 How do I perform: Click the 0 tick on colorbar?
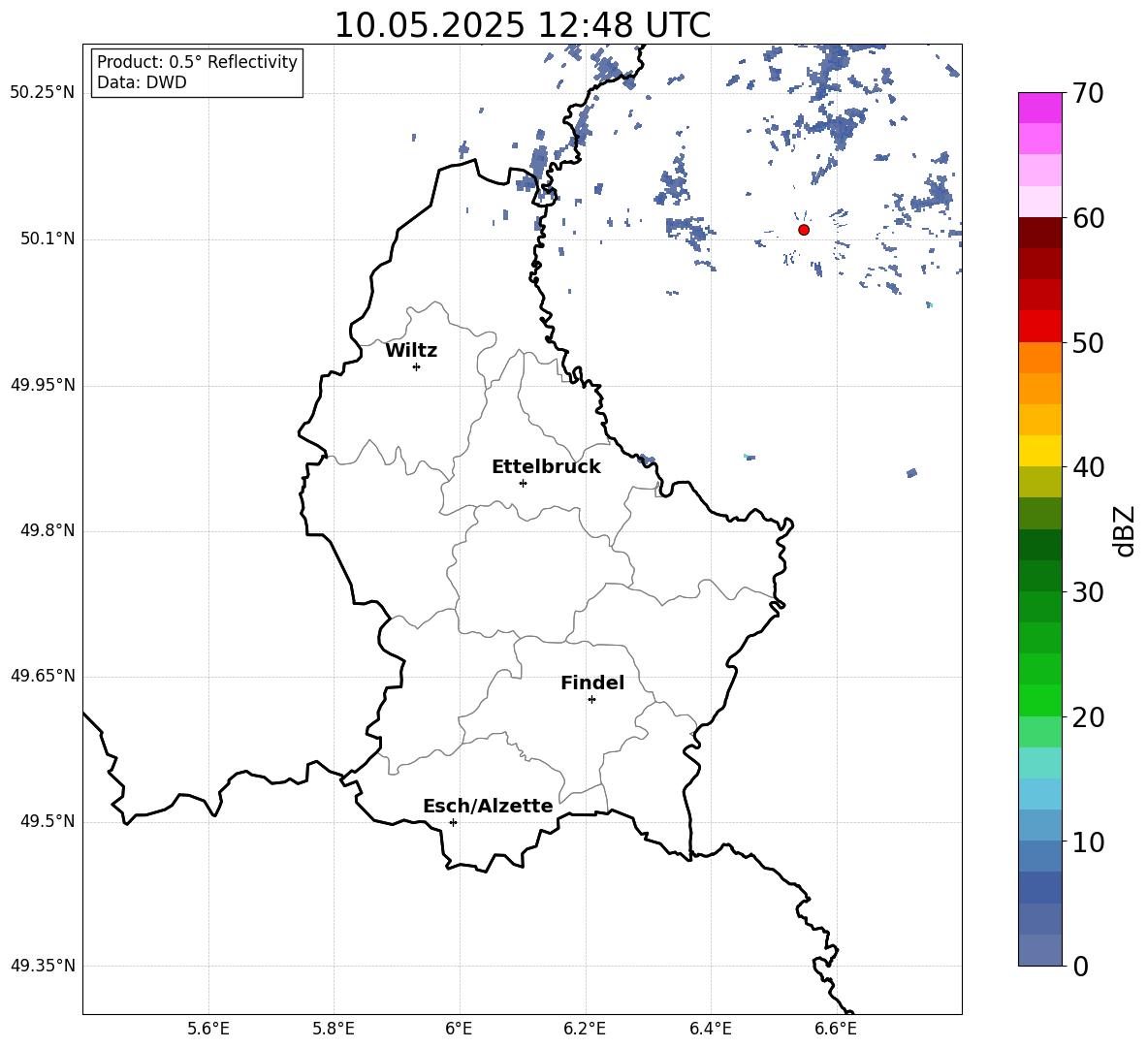[1081, 966]
